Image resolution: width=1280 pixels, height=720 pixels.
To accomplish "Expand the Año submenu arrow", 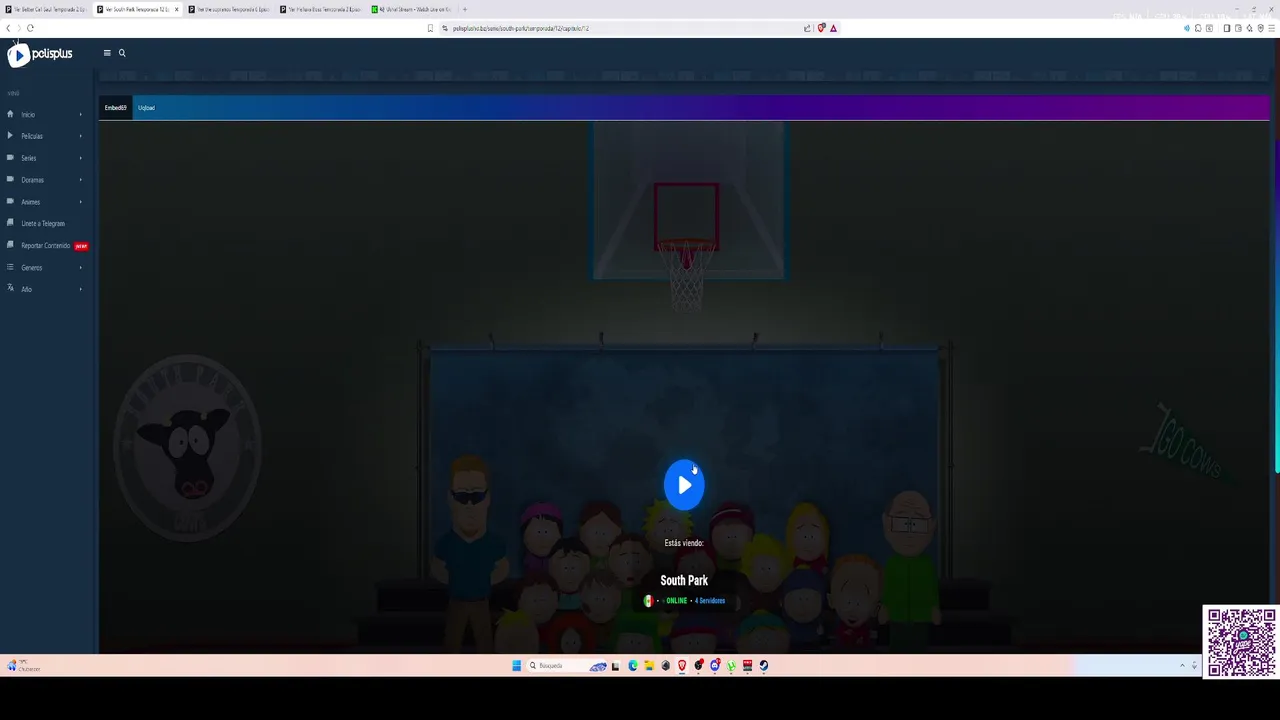I will (x=81, y=290).
